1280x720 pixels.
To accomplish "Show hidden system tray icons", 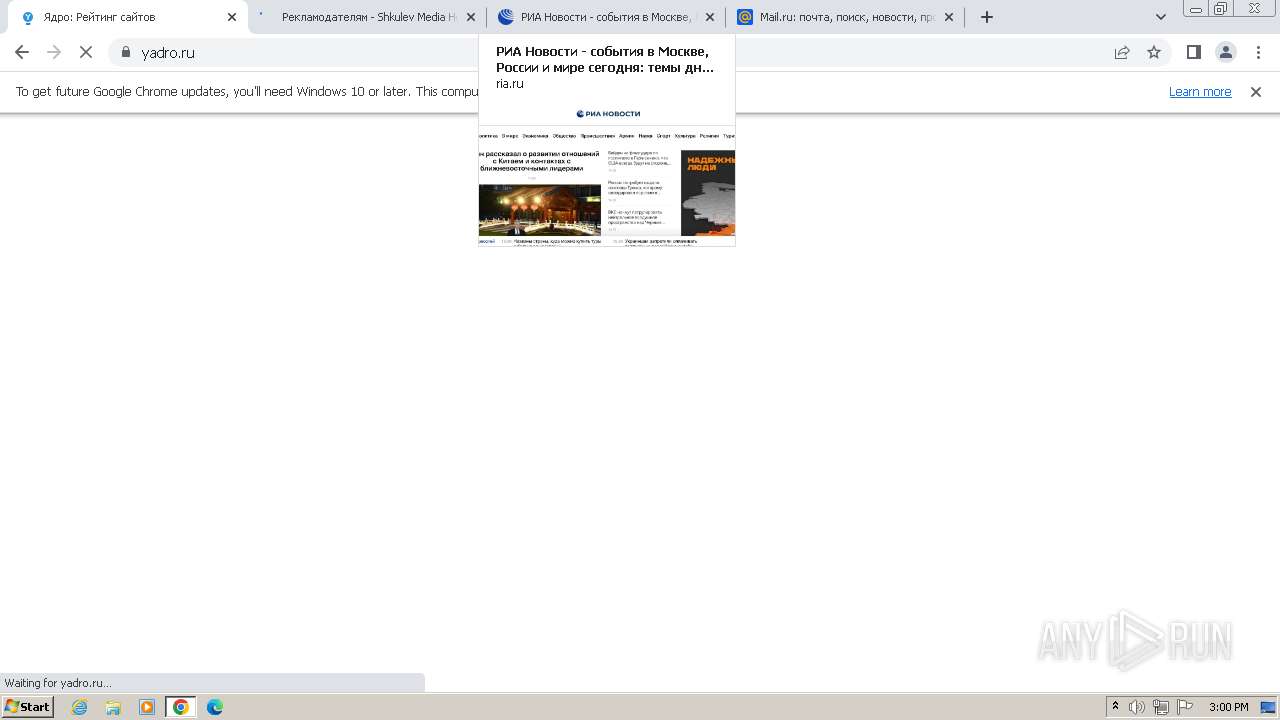I will pos(1115,707).
